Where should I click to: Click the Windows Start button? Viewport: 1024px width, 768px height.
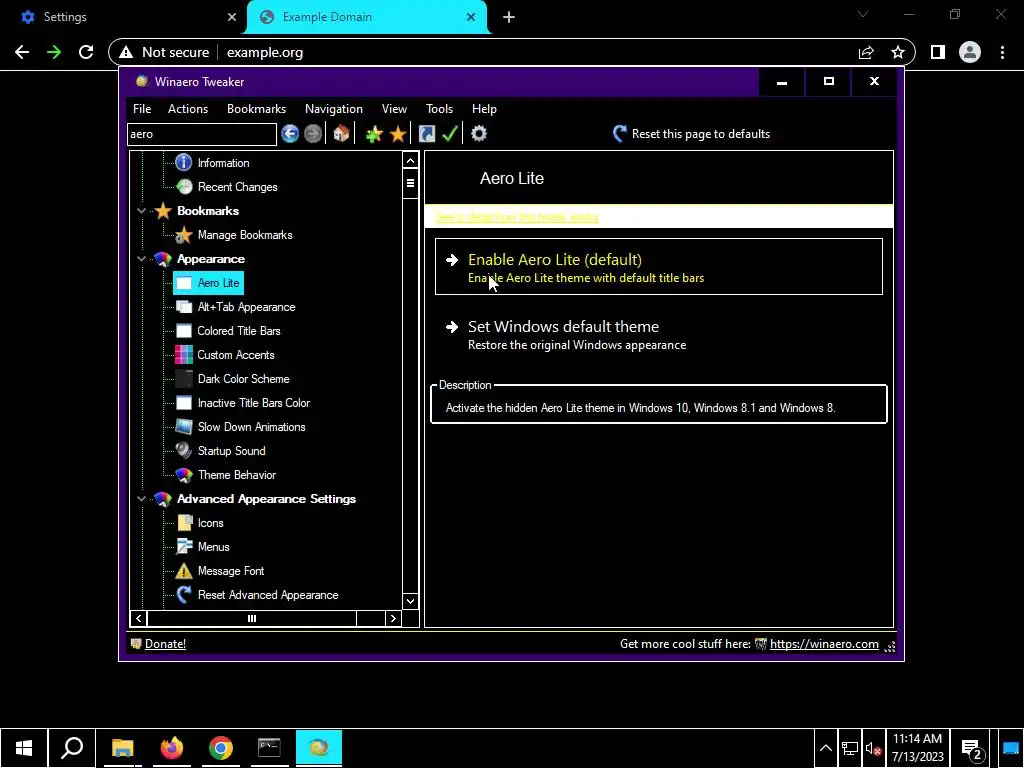[x=24, y=748]
